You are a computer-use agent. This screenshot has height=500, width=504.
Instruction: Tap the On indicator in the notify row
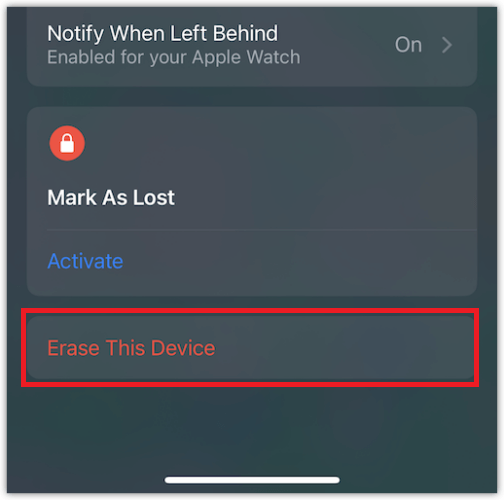tap(408, 45)
